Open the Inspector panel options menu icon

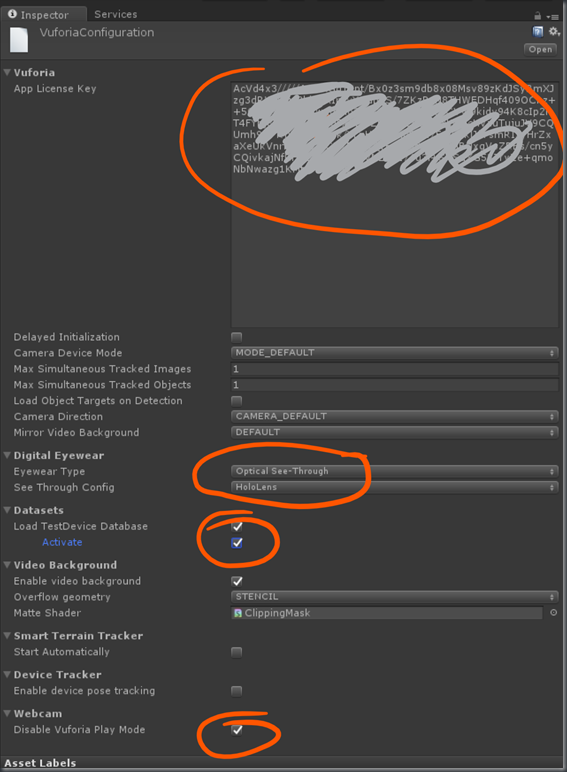point(553,16)
